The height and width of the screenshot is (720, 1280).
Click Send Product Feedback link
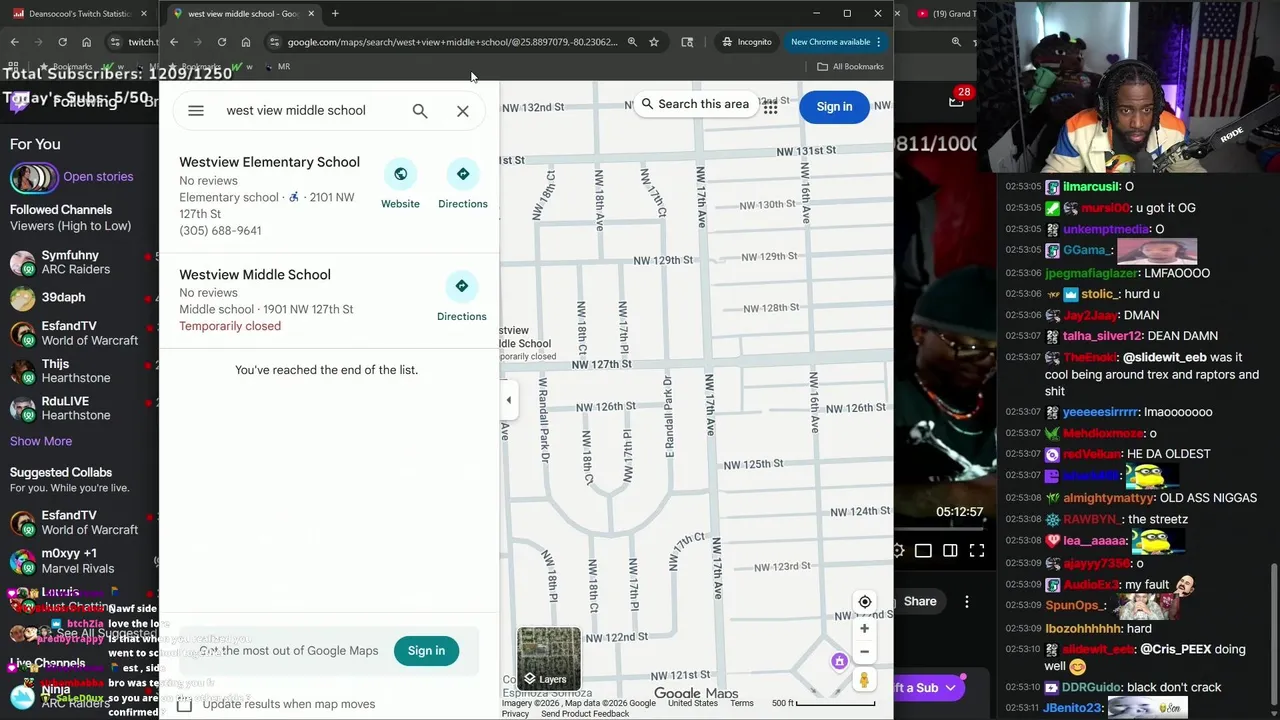(585, 714)
